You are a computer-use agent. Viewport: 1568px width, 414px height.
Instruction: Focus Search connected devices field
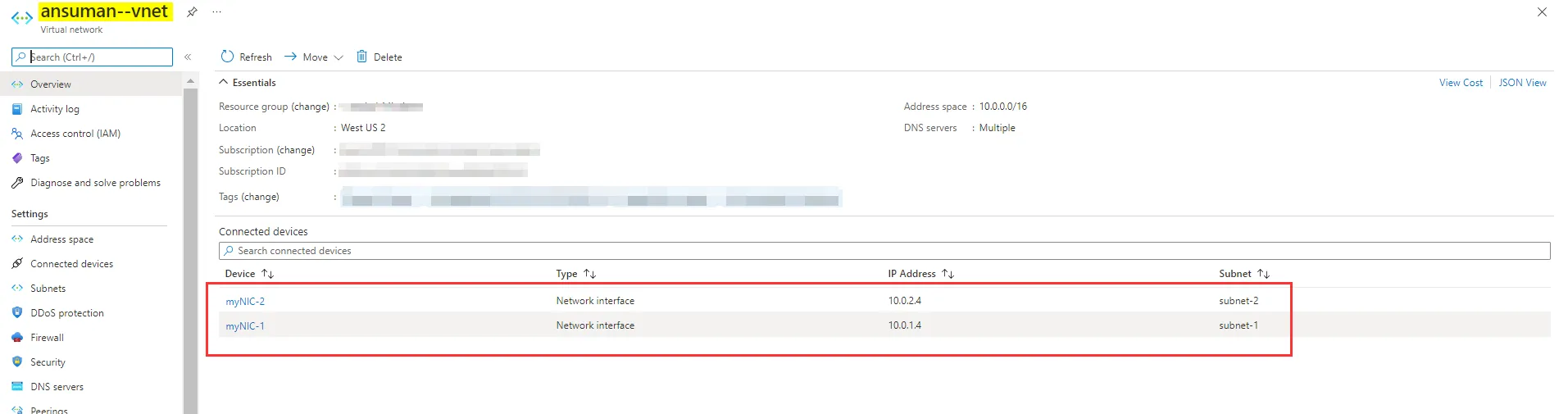884,251
